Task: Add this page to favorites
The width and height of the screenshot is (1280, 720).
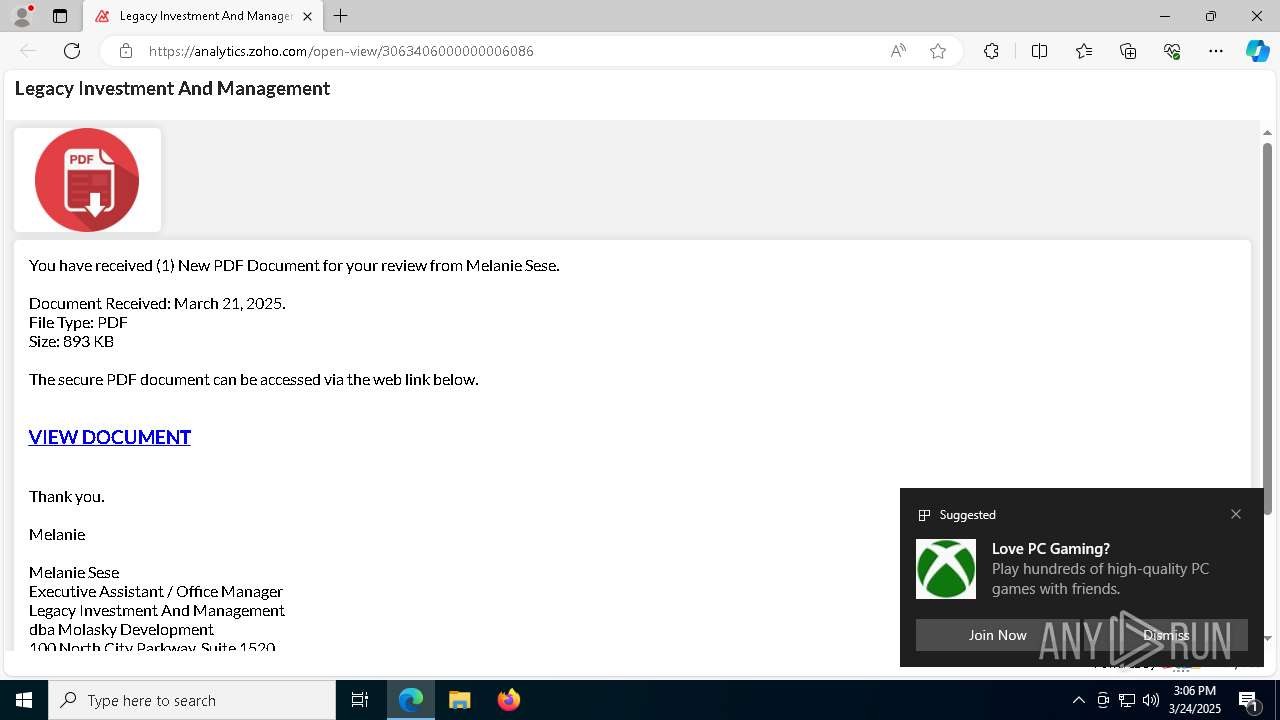Action: pos(938,51)
